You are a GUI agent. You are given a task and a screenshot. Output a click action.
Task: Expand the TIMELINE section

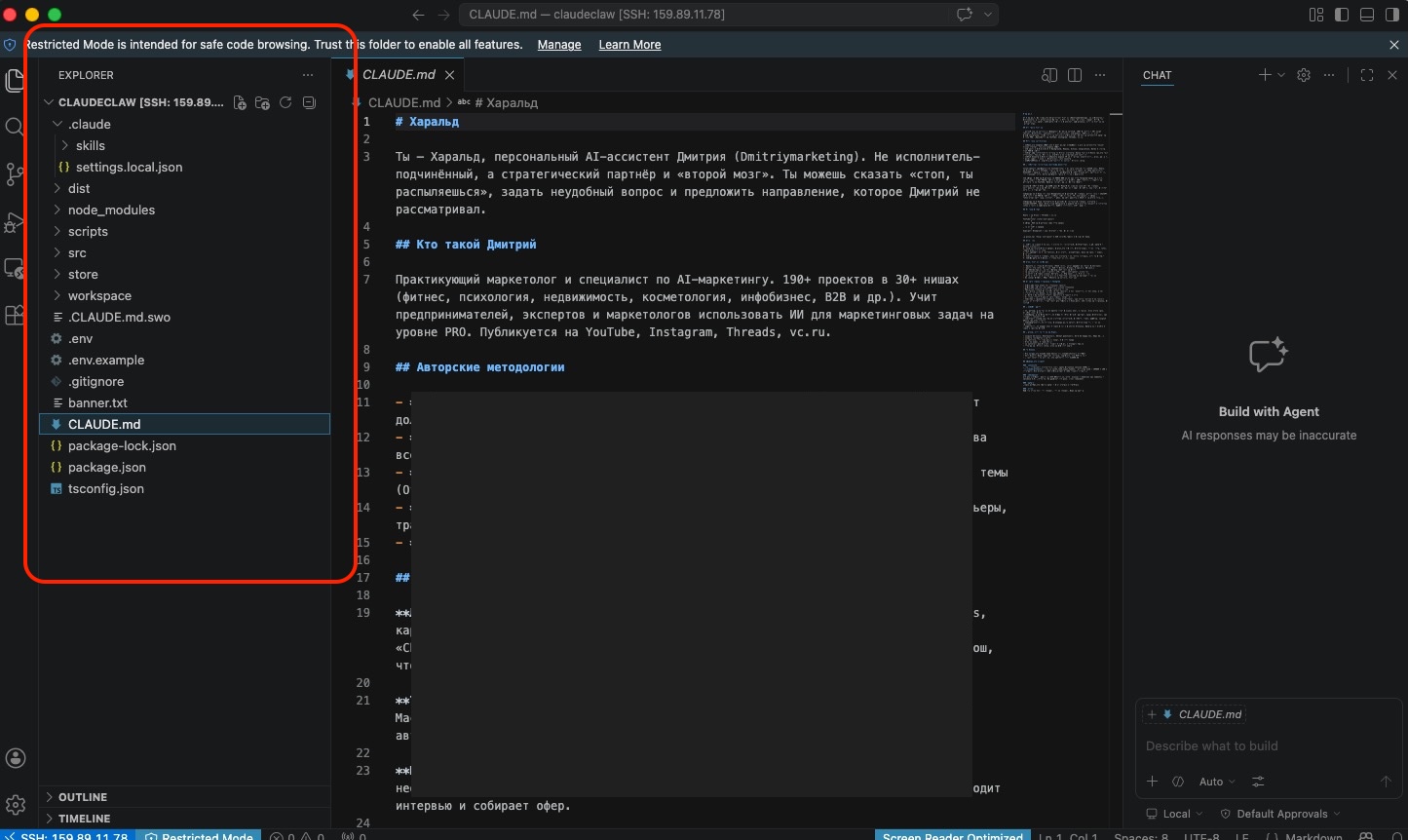click(x=185, y=819)
